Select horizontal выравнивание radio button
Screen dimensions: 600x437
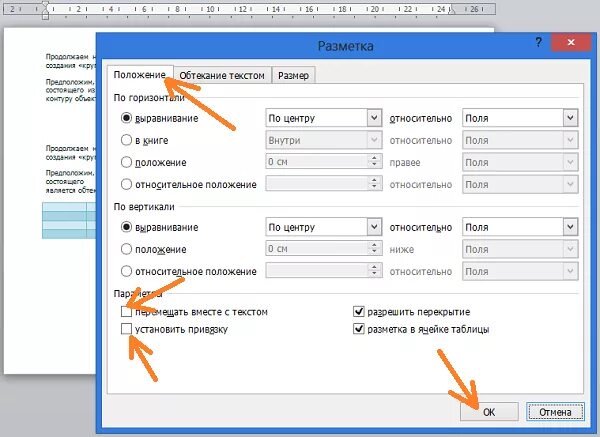(x=126, y=118)
